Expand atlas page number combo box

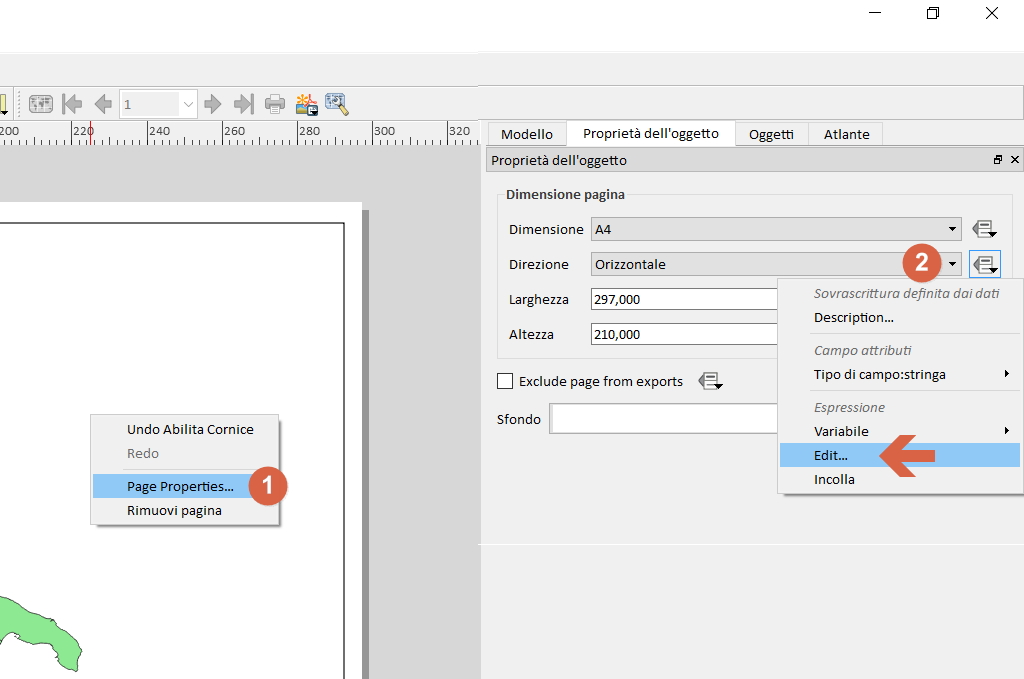coord(188,103)
